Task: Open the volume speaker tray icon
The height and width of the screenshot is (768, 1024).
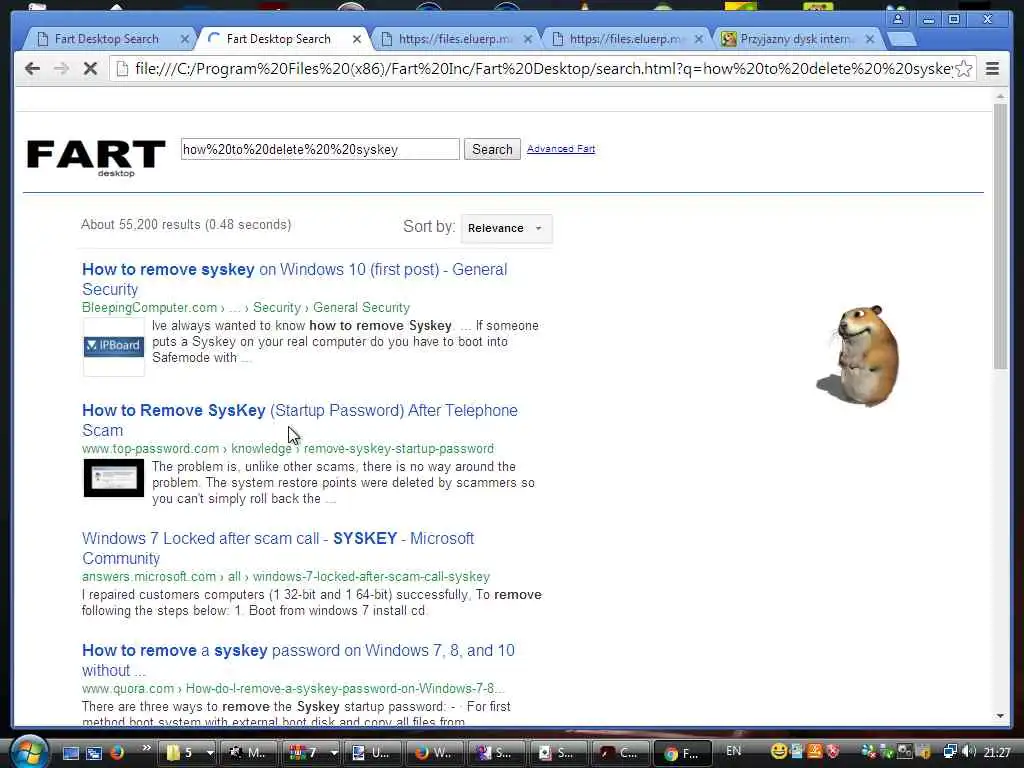Action: click(968, 752)
